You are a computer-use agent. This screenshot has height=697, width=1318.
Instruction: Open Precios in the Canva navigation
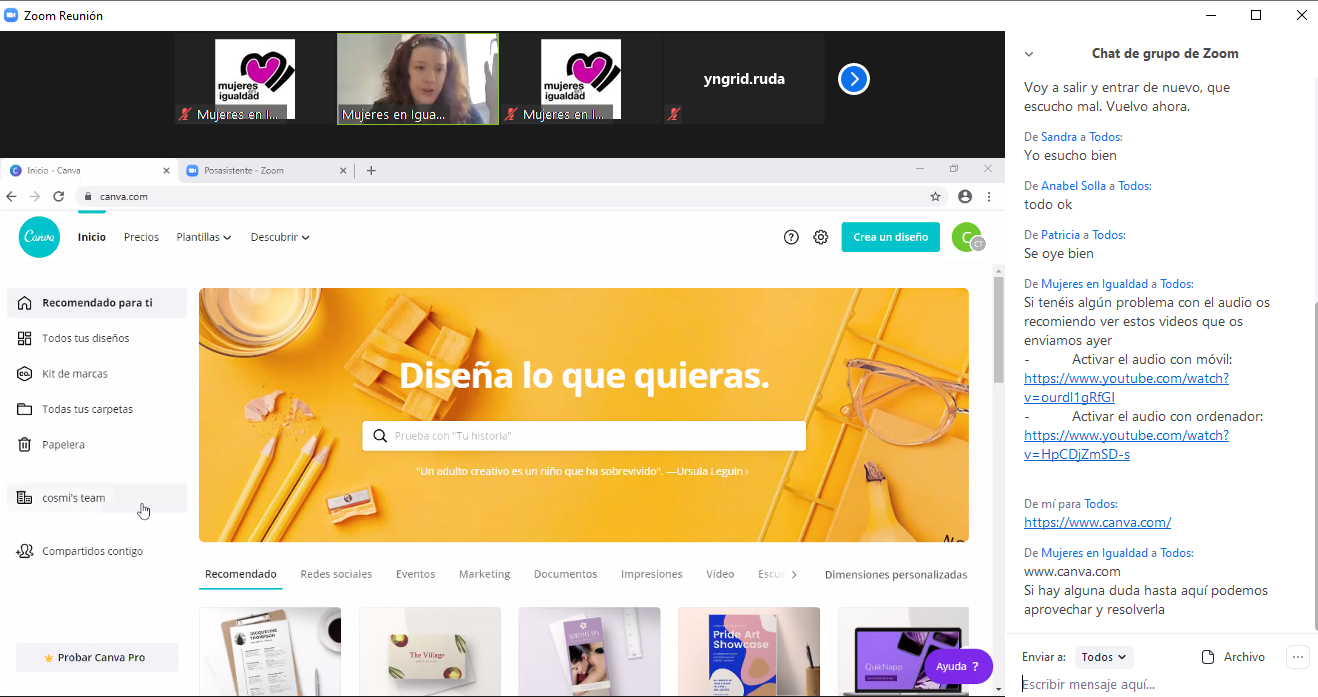142,237
